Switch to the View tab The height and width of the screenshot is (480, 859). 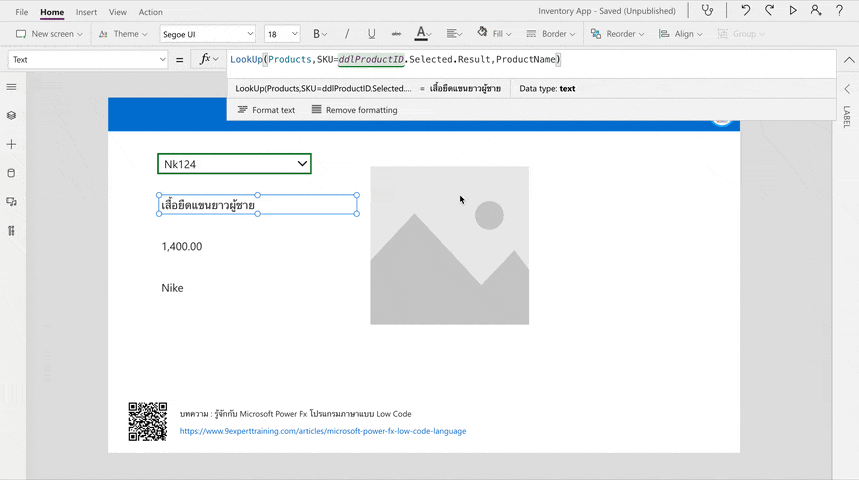pos(117,12)
